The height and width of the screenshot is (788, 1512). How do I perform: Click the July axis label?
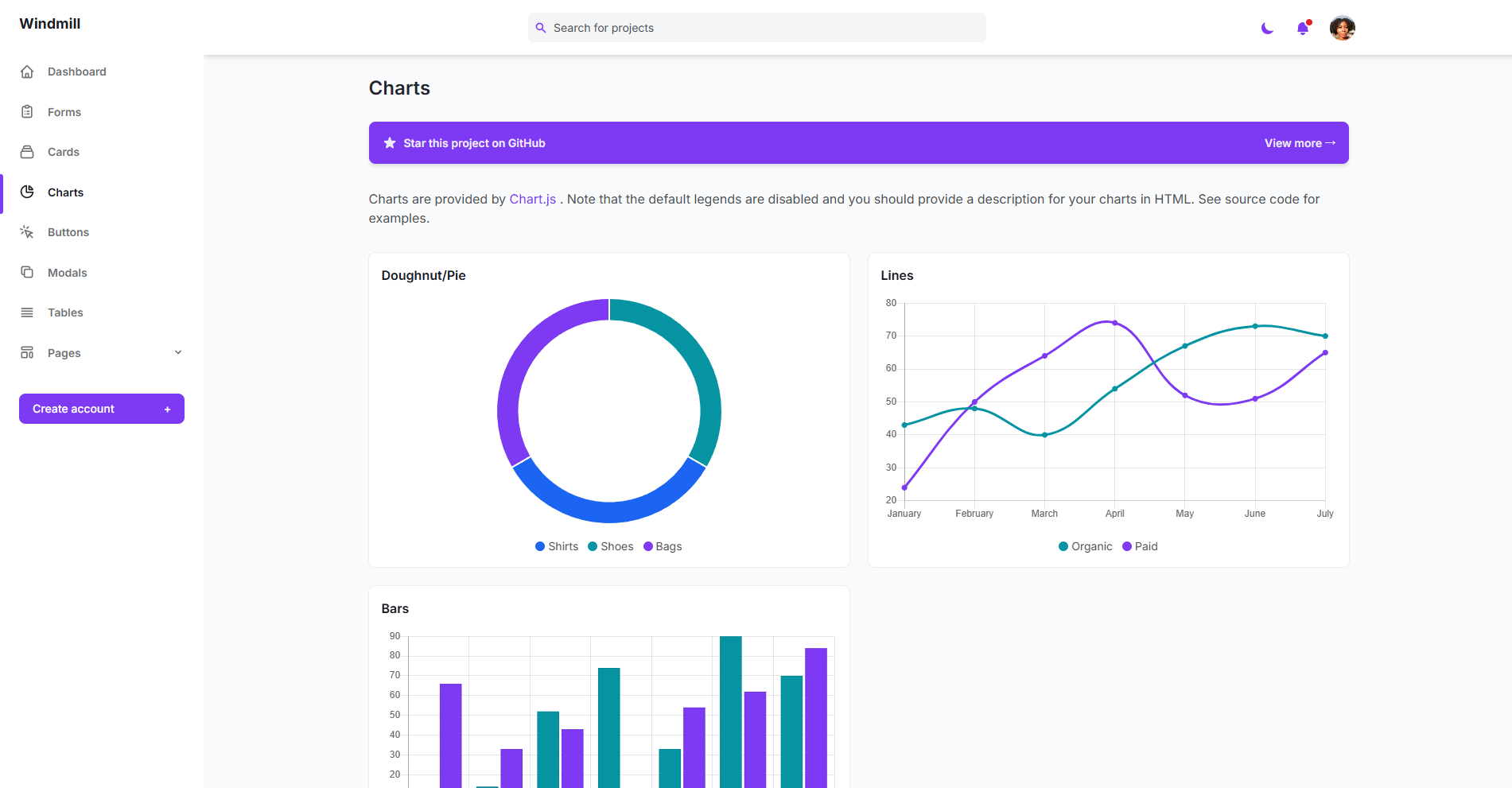click(x=1325, y=514)
